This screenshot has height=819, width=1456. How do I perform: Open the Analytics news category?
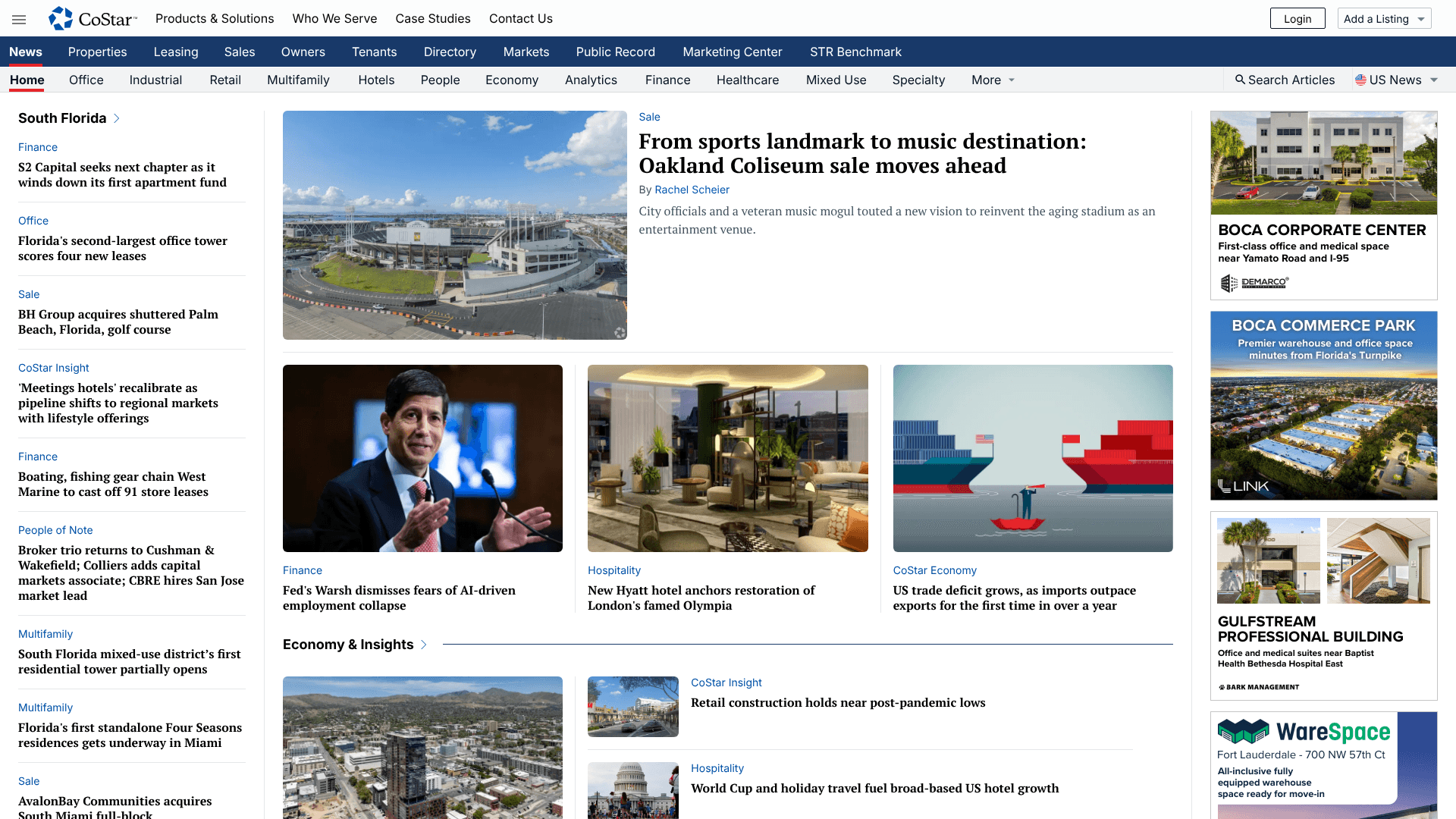591,80
